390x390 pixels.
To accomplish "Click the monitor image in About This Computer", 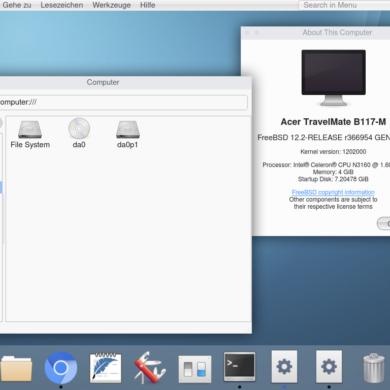I will coord(333,78).
